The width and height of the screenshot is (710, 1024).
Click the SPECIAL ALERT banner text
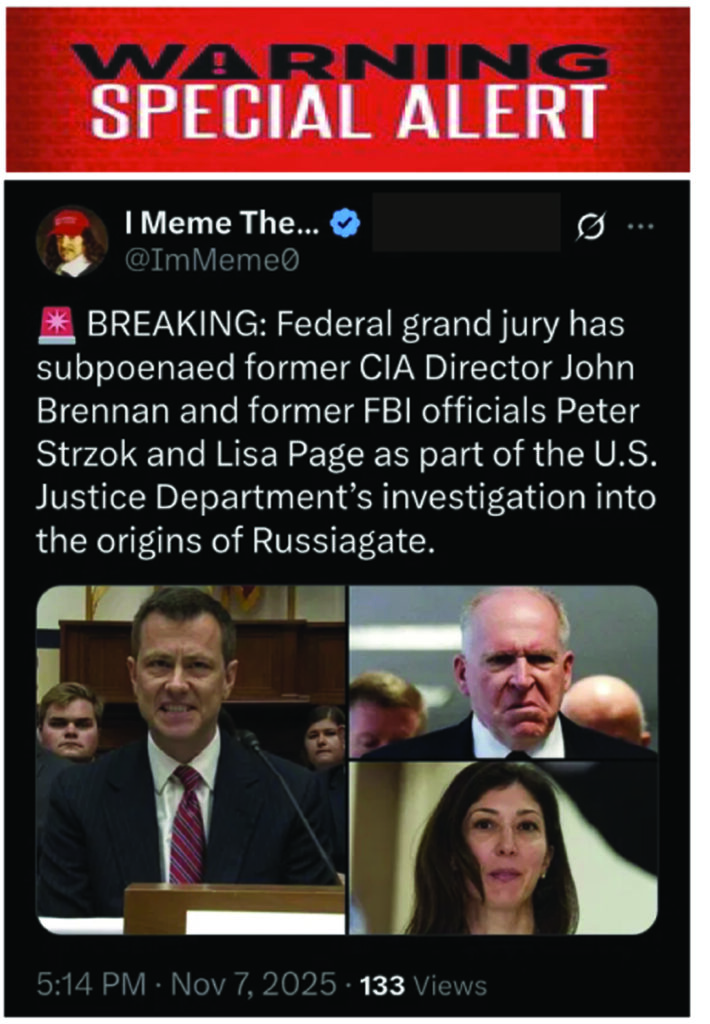tap(355, 111)
